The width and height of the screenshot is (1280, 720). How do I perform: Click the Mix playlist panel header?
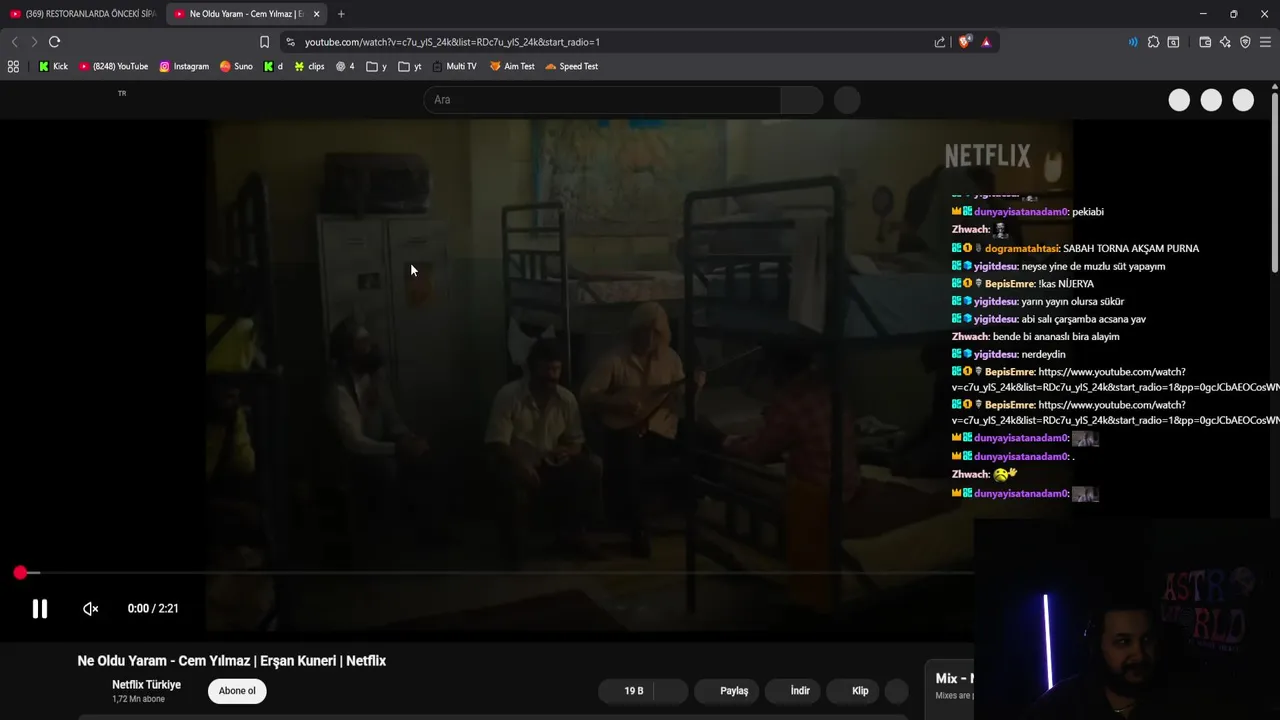pyautogui.click(x=954, y=679)
